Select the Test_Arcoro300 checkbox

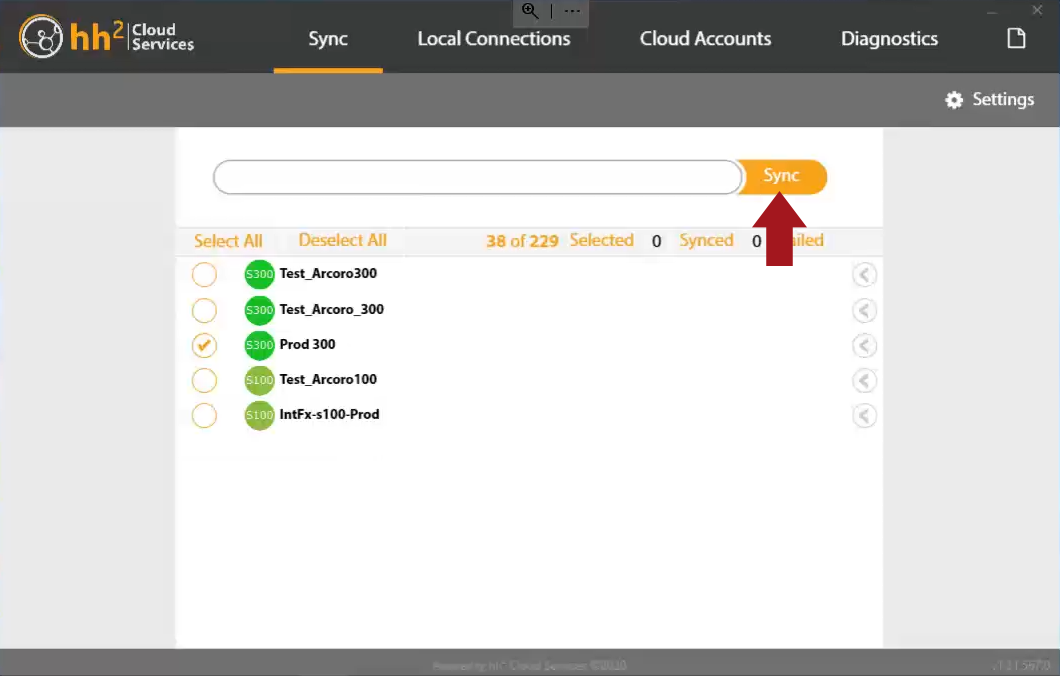click(204, 274)
